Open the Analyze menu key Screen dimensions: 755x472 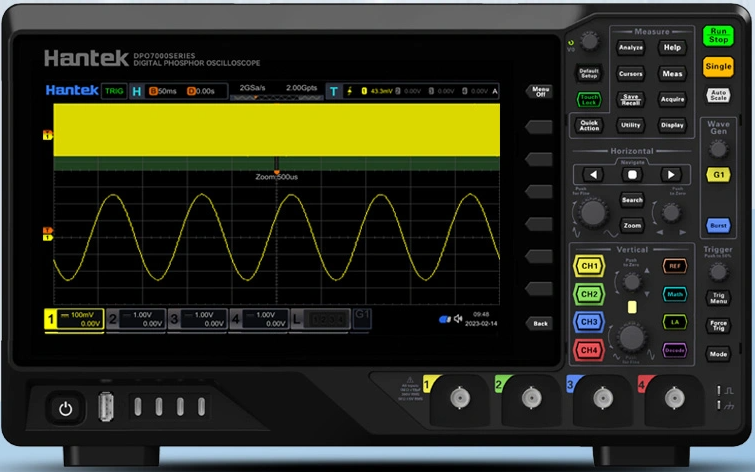[x=631, y=47]
